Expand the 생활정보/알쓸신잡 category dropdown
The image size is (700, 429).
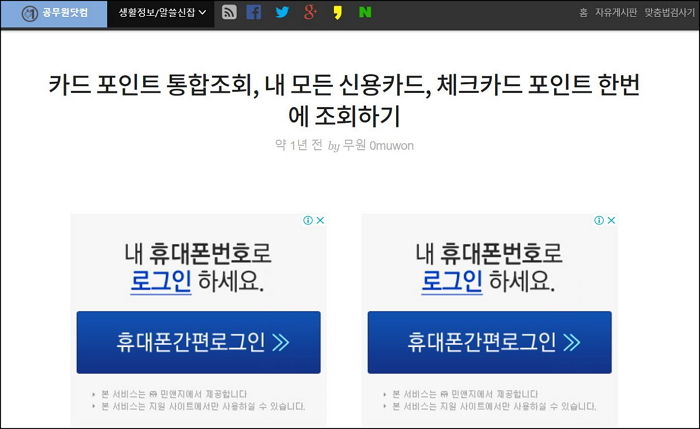point(162,13)
